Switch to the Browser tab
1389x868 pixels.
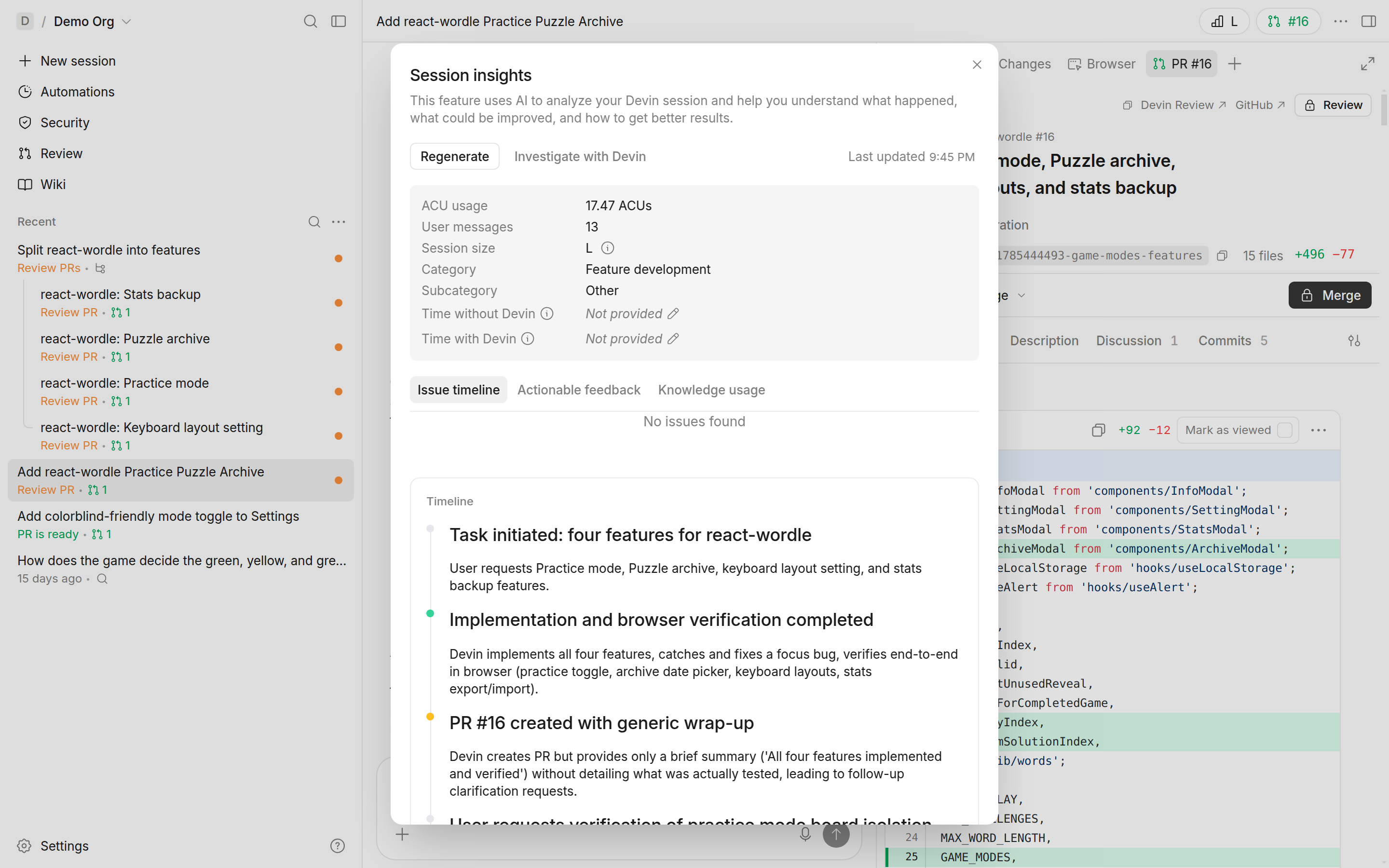coord(1102,64)
